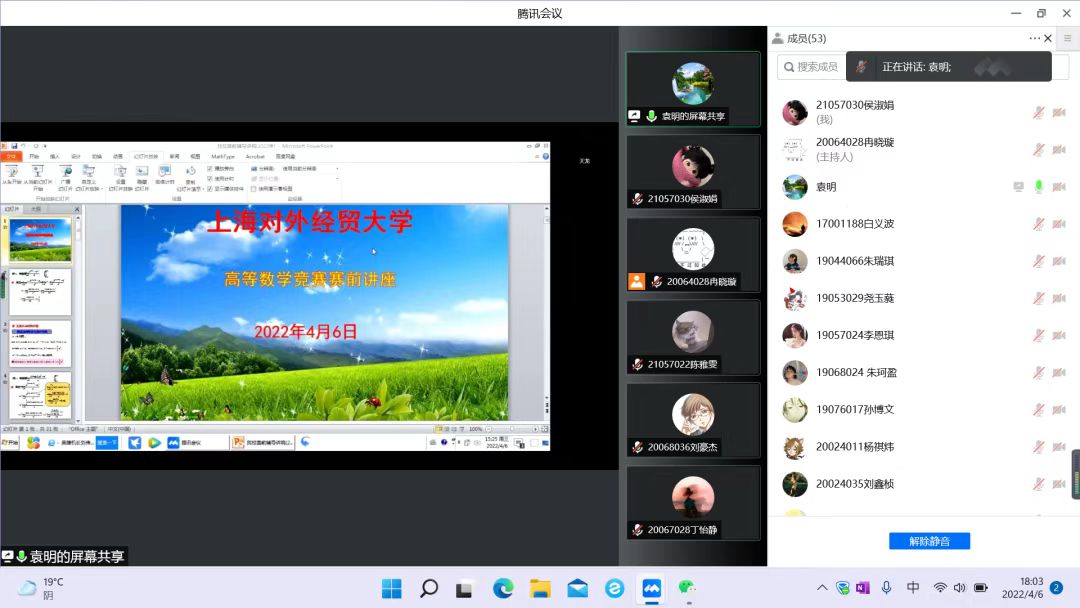Image resolution: width=1080 pixels, height=608 pixels.
Task: Click screen sharing icon beside 袁明
Action: coord(1018,186)
